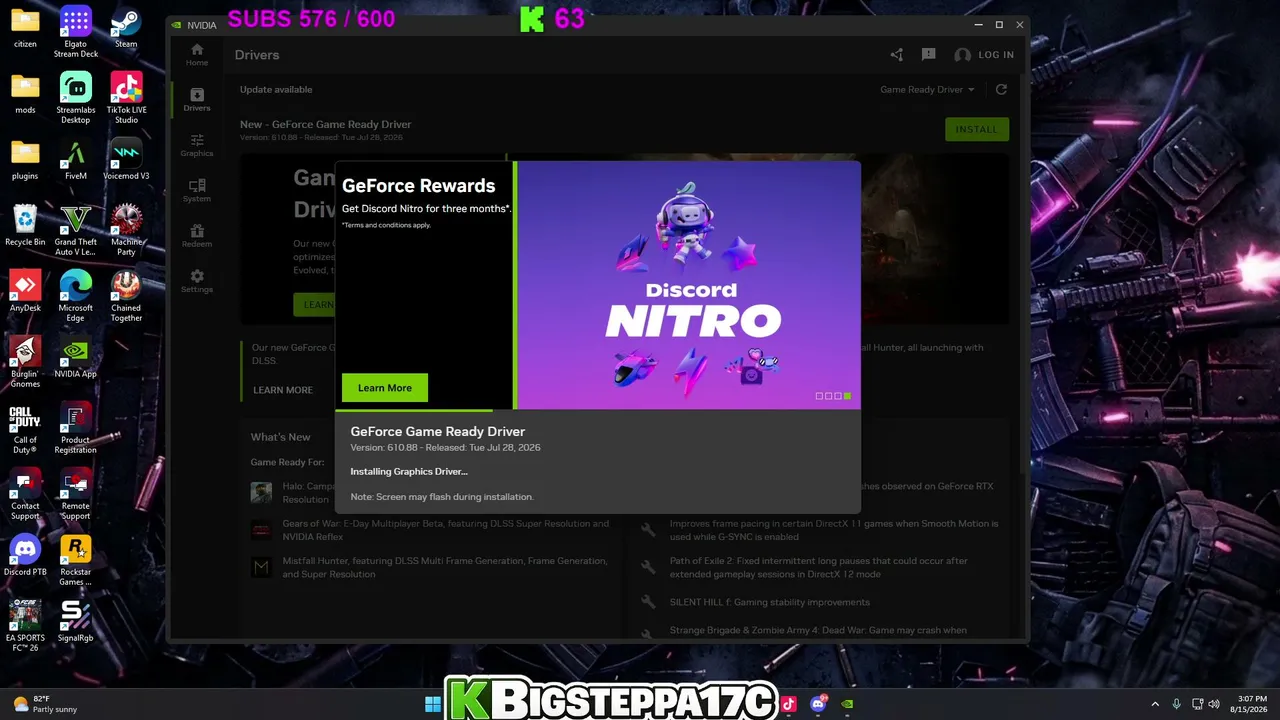
Task: Select the Drivers sidebar icon
Action: click(x=197, y=100)
